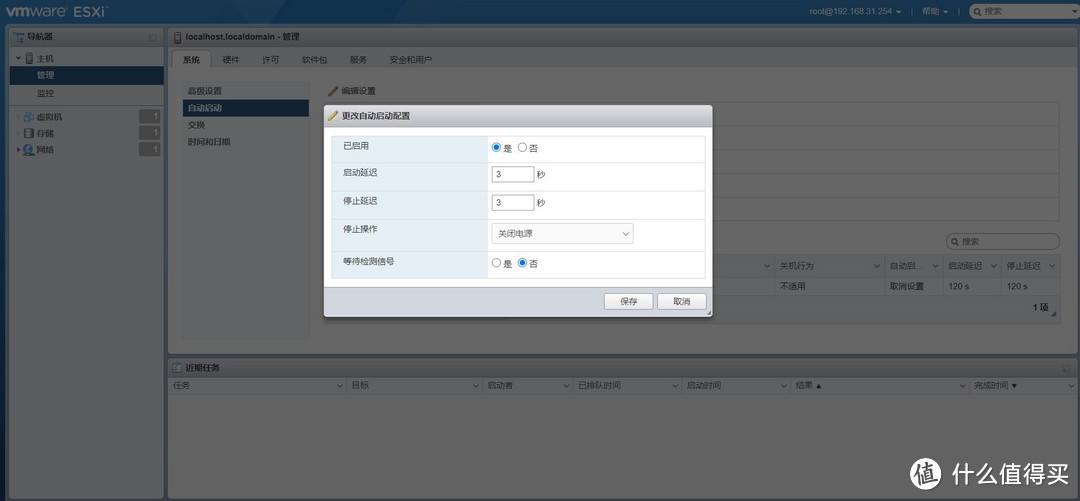The width and height of the screenshot is (1080, 501).
Task: Switch to the 服务 tab
Action: coord(358,60)
